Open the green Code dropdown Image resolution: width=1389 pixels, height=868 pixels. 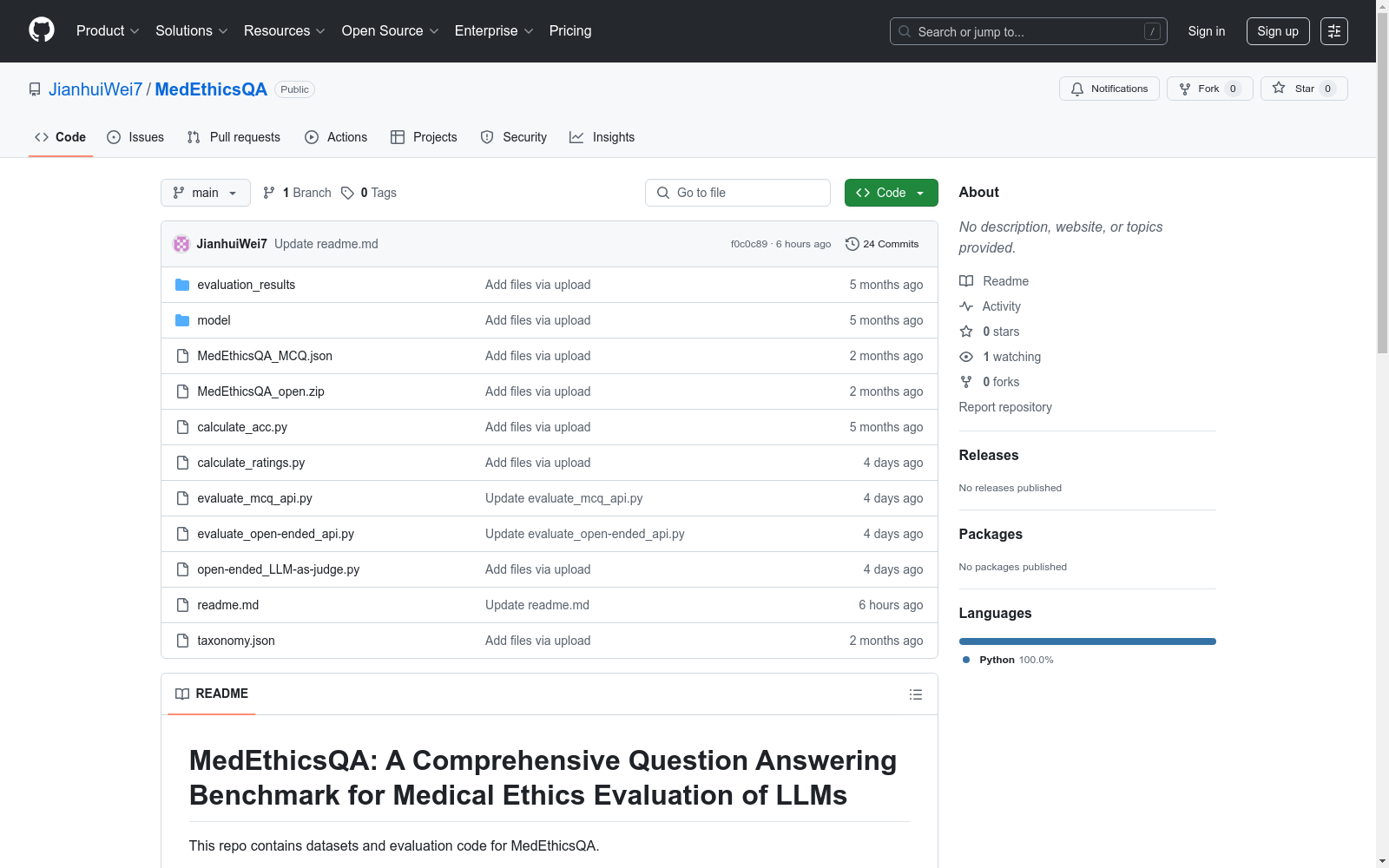(892, 193)
